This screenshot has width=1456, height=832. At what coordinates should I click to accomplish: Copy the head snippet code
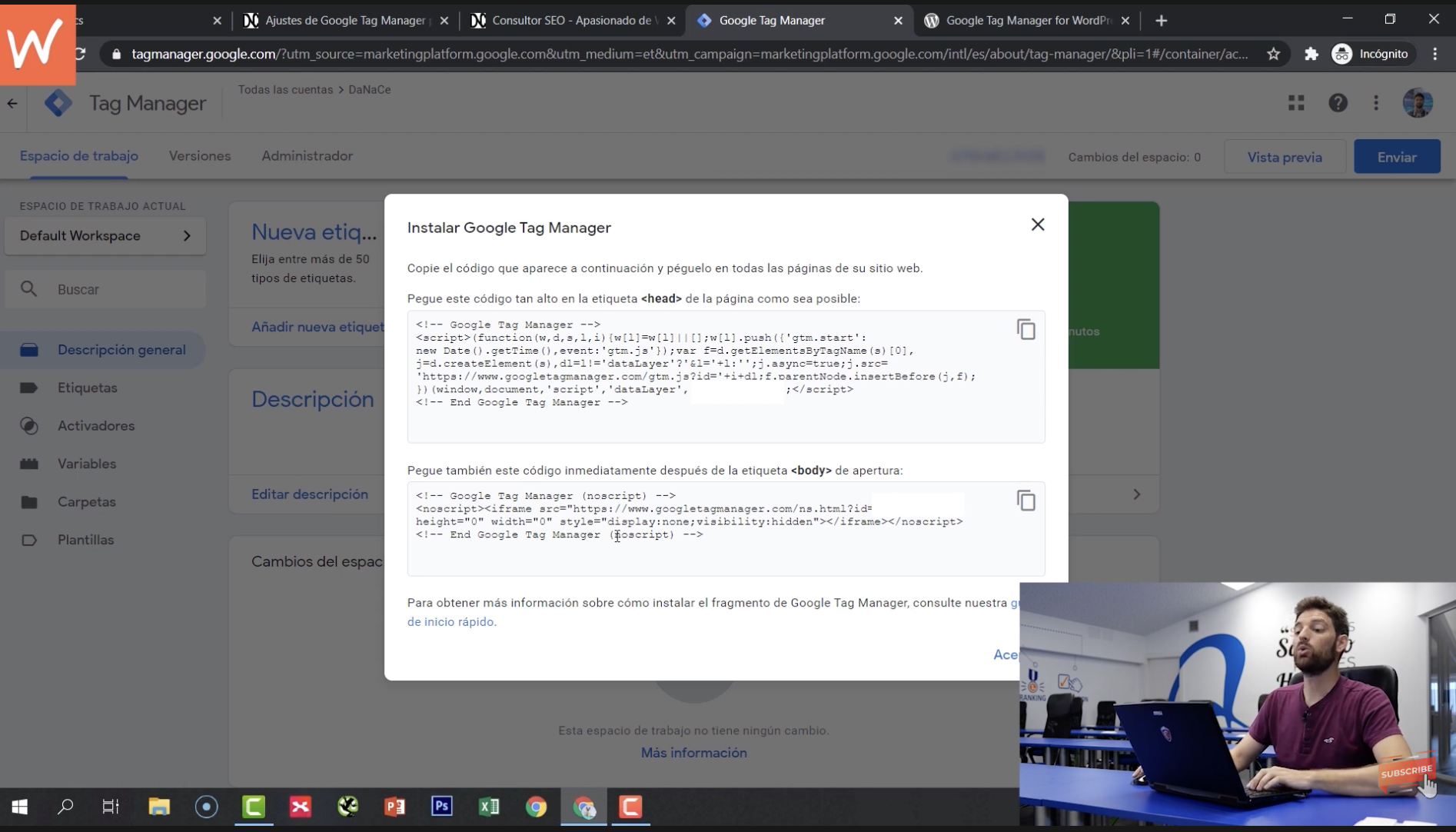1026,329
